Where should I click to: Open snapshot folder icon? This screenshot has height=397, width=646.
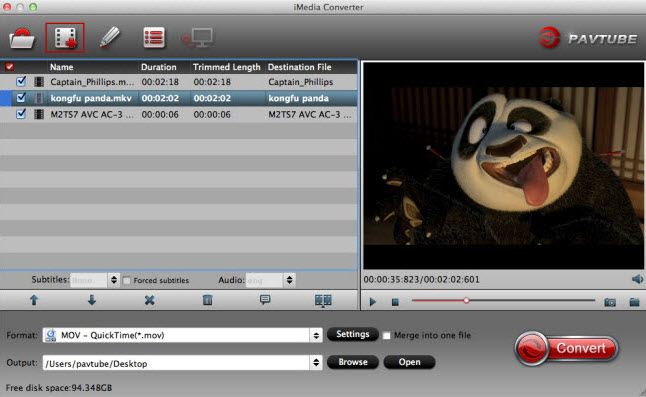pyautogui.click(x=634, y=302)
